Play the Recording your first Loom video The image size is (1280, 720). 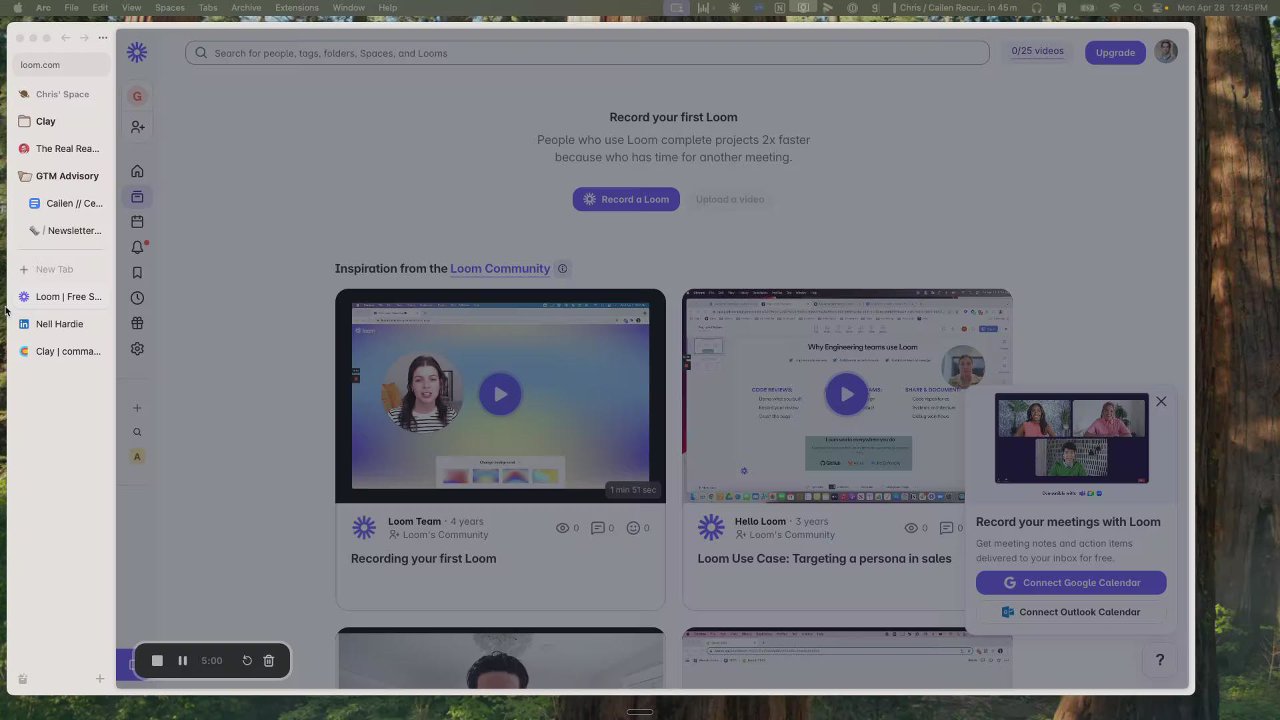click(x=500, y=394)
